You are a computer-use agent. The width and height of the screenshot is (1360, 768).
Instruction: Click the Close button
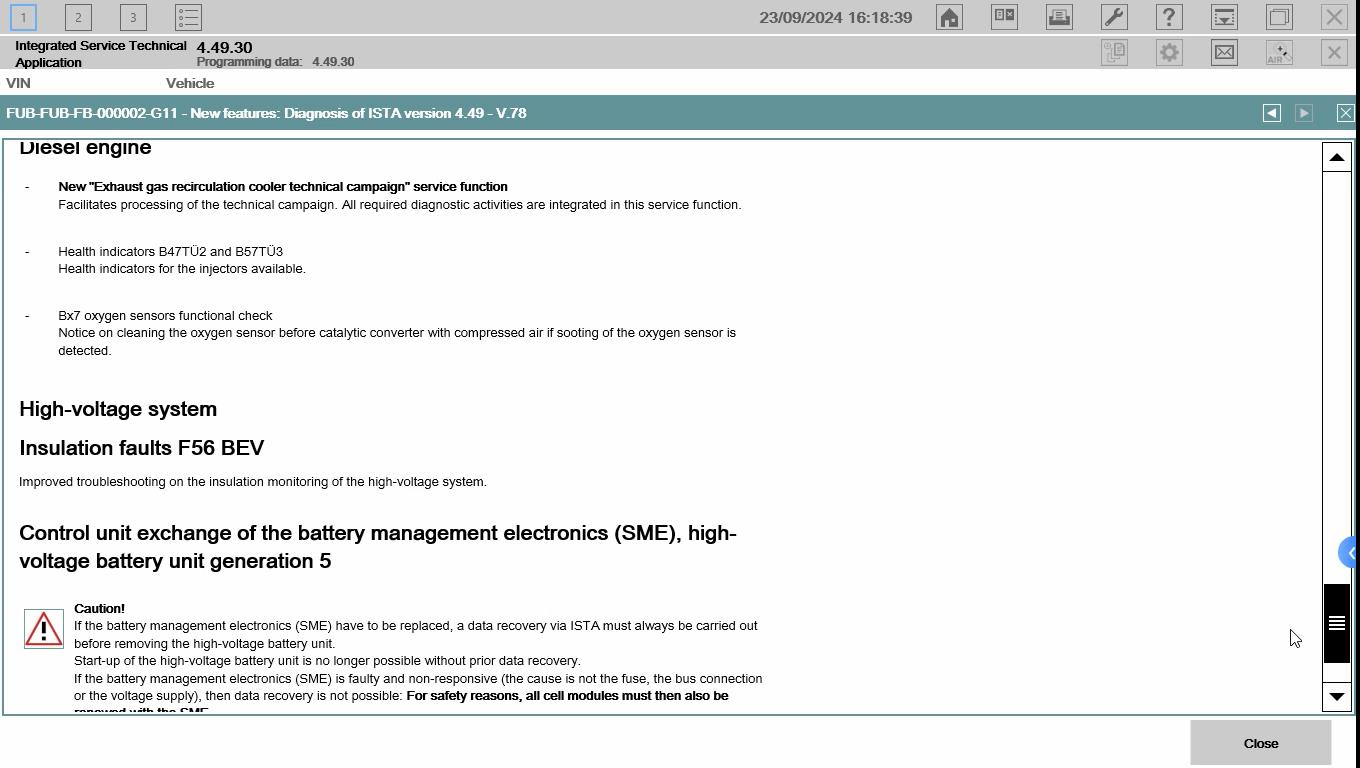[1261, 743]
